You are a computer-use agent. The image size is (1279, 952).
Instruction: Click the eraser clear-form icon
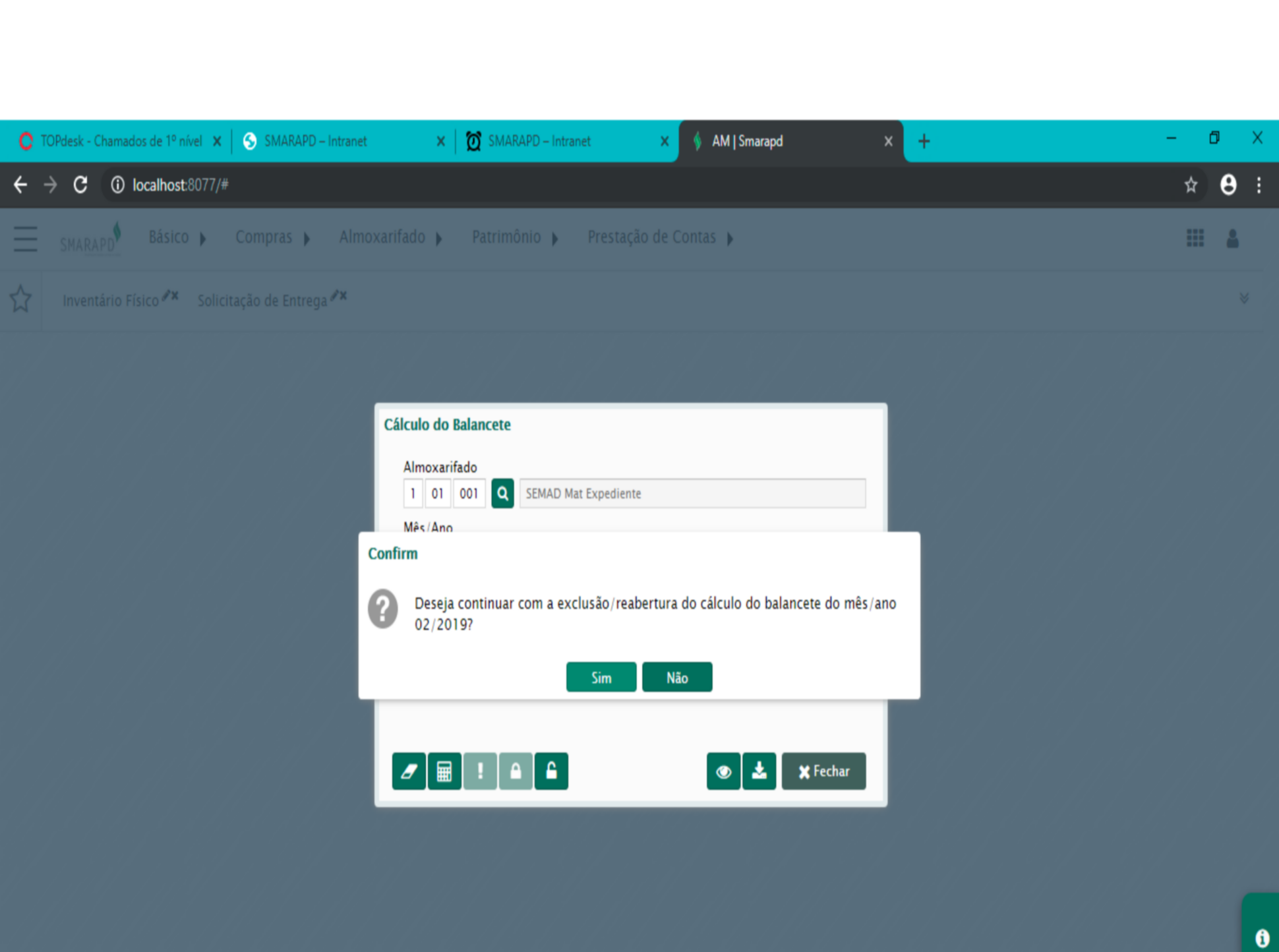409,771
